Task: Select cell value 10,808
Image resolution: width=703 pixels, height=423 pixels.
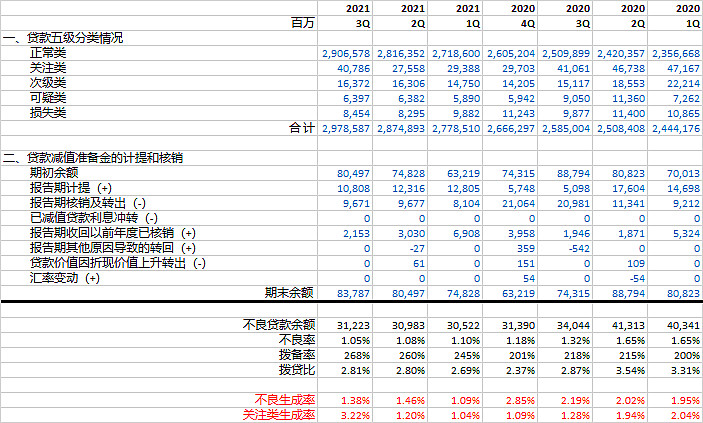Action: [x=353, y=189]
